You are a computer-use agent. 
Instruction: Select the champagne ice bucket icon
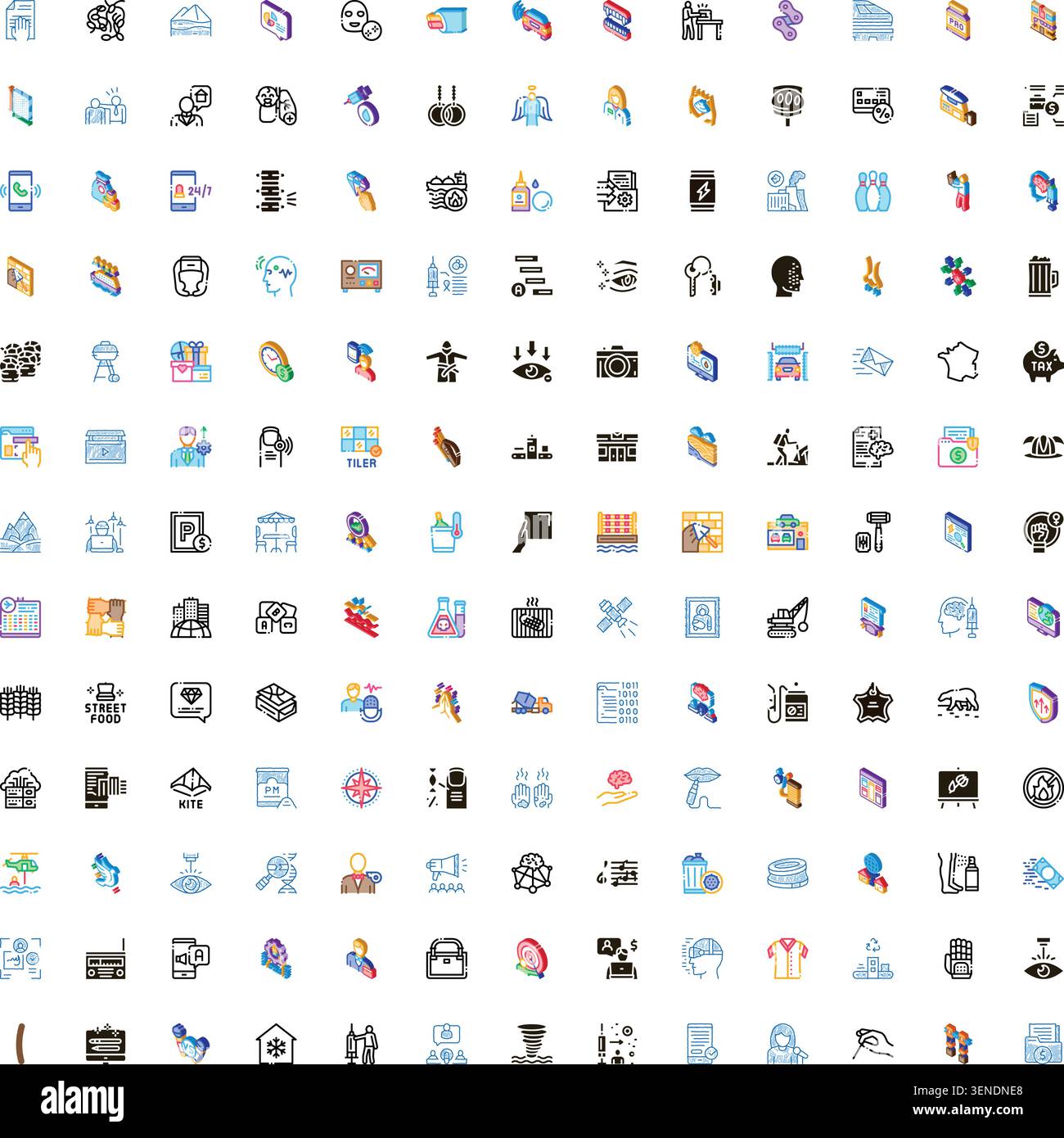447,532
